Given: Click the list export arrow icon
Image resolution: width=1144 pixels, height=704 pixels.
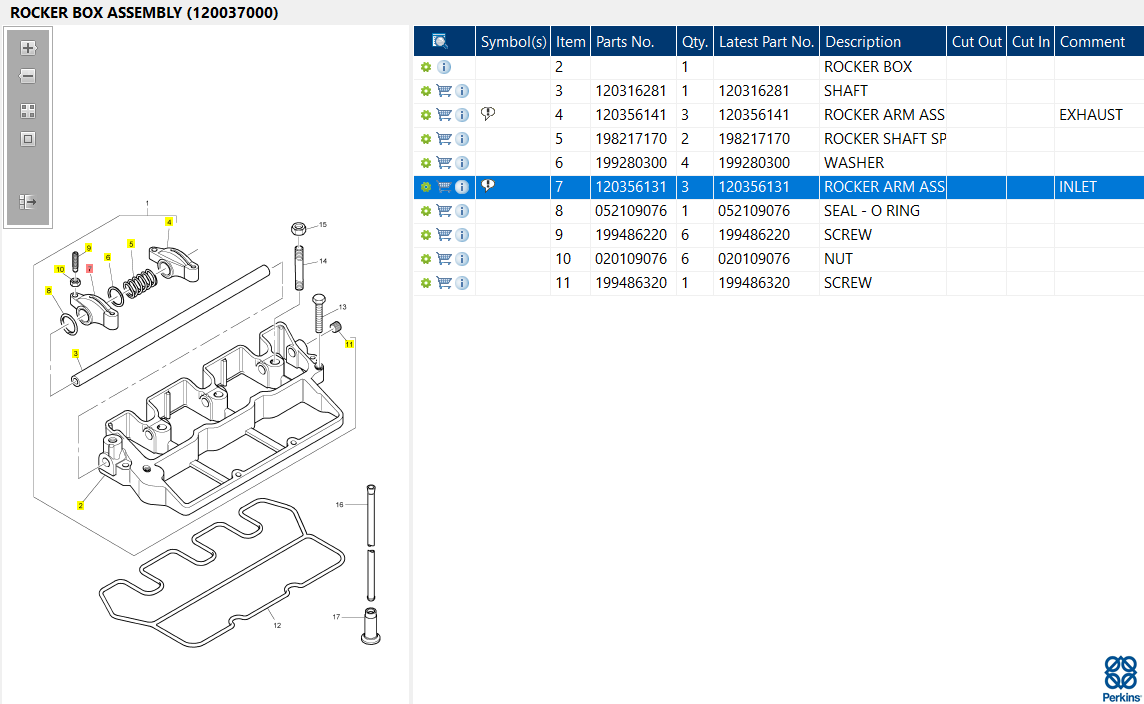Looking at the screenshot, I should coord(28,202).
